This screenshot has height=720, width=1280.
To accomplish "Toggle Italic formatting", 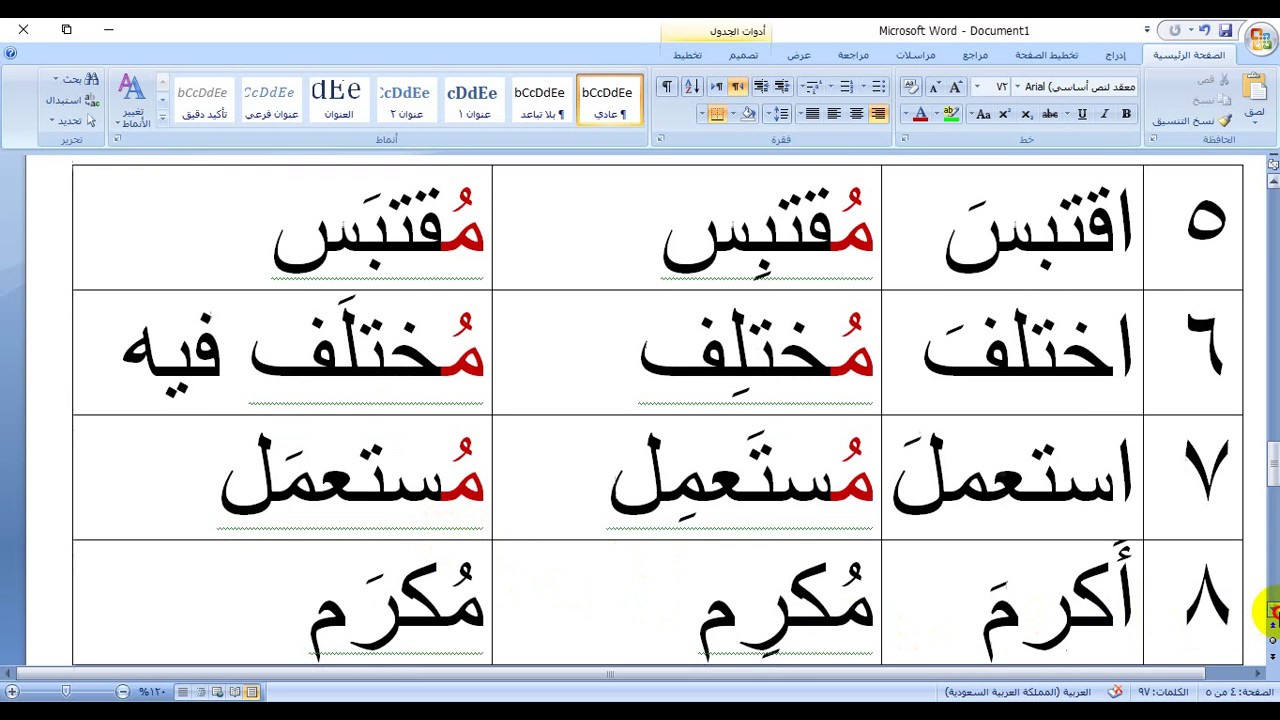I will [x=1104, y=114].
